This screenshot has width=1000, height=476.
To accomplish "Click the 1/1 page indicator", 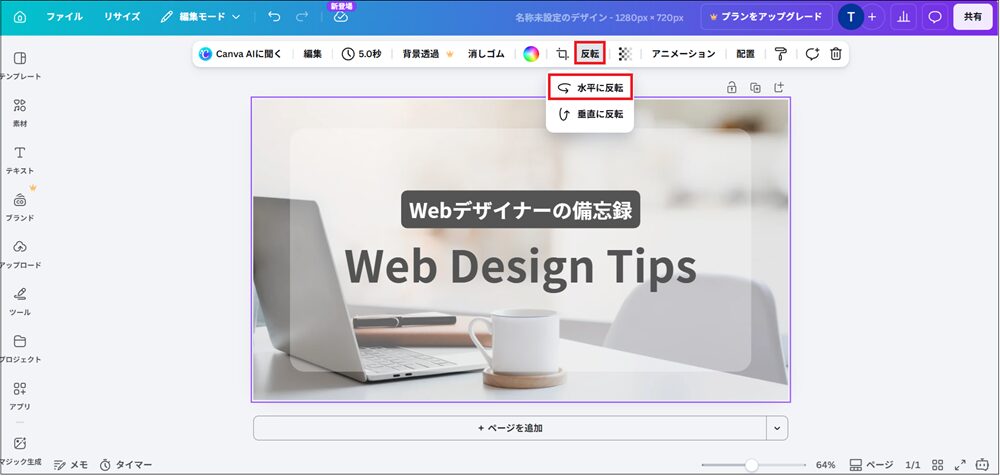I will (x=913, y=465).
